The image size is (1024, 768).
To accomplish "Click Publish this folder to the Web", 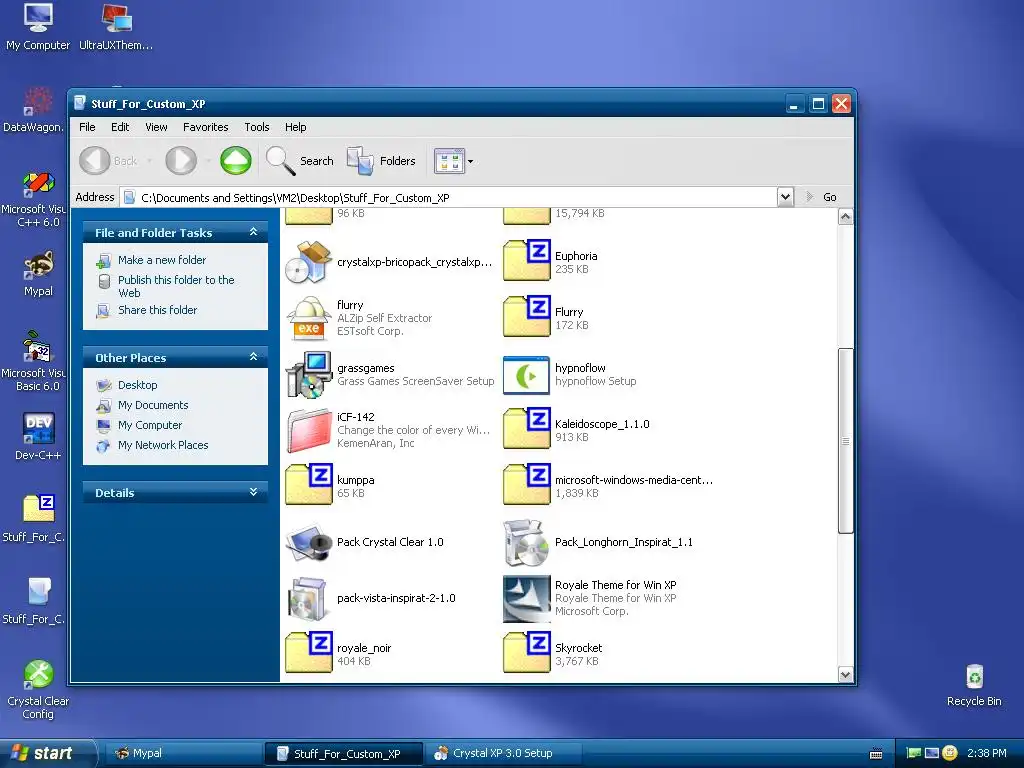I will [x=176, y=286].
